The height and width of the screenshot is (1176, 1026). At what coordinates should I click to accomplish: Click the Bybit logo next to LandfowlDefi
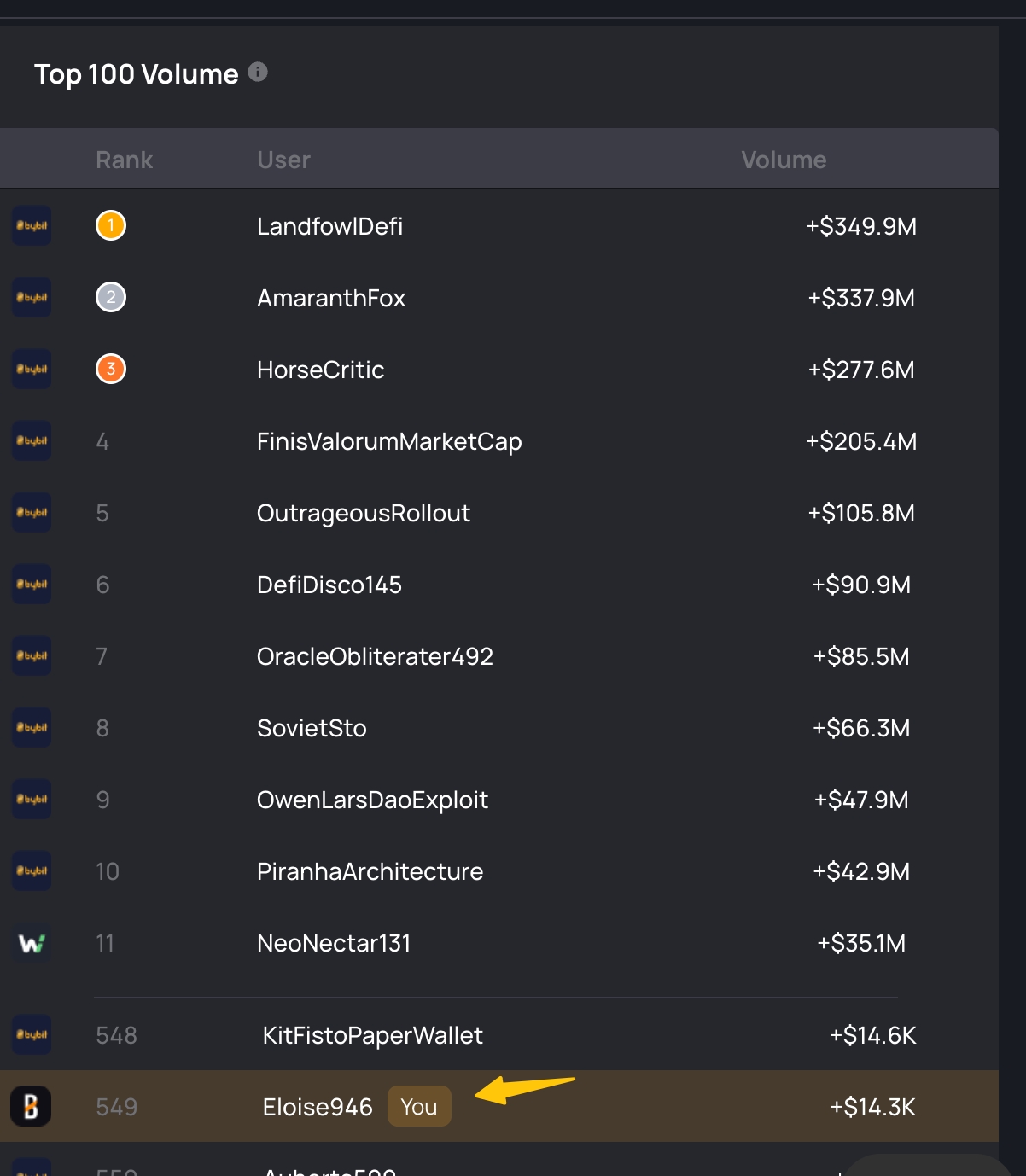32,226
